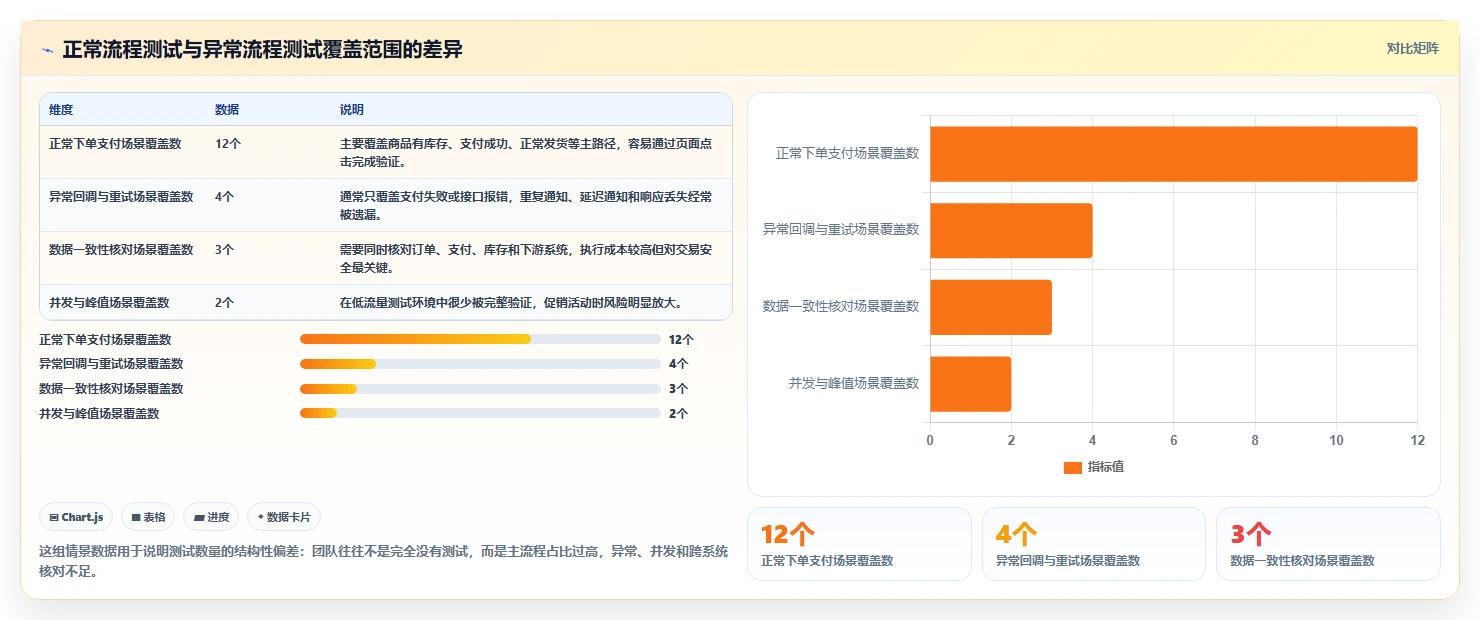The width and height of the screenshot is (1480, 620).
Task: Click the progress bar for 并发与峰值场景覆盖数
Action: pos(480,413)
